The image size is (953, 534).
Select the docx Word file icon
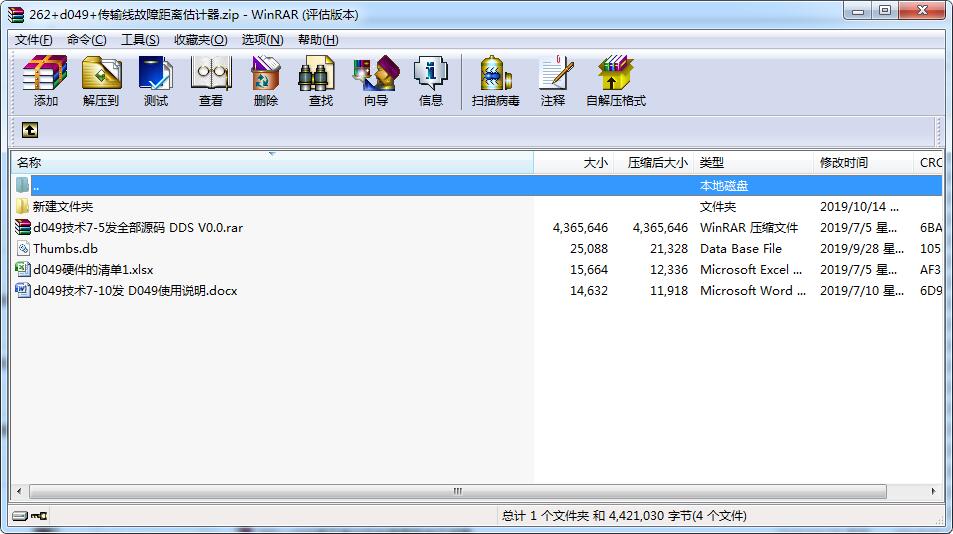click(x=22, y=290)
